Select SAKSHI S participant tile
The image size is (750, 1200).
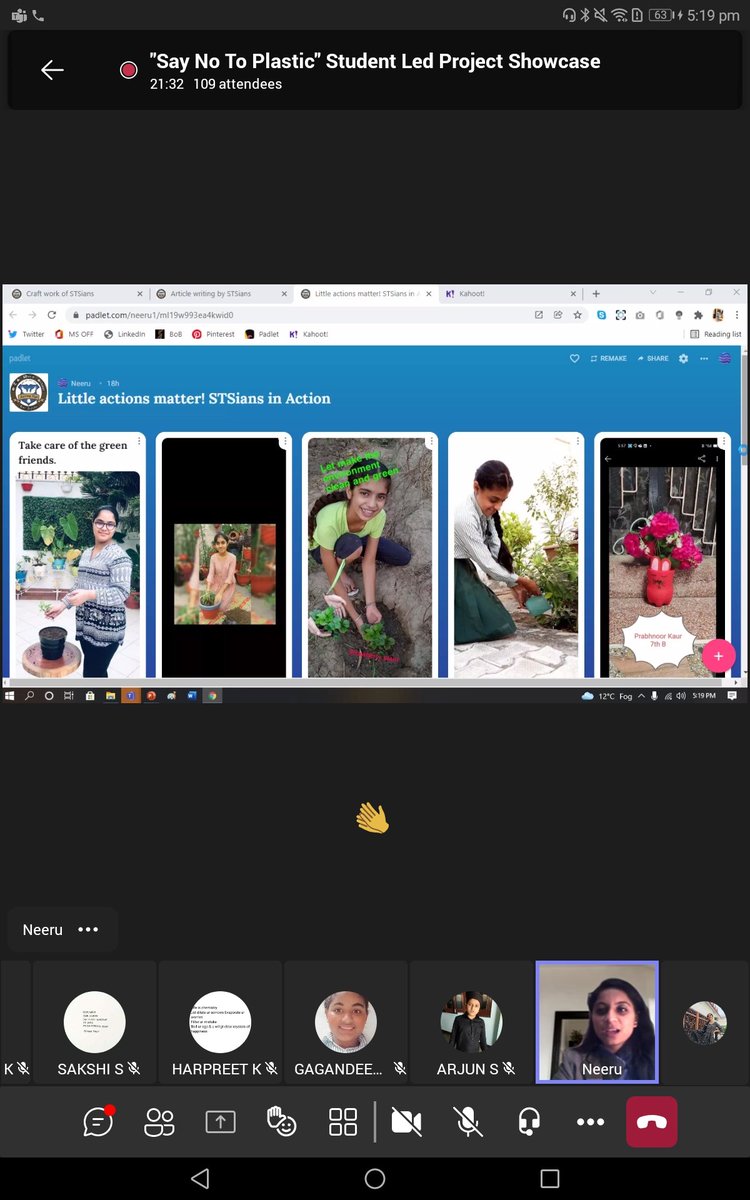coord(95,1022)
